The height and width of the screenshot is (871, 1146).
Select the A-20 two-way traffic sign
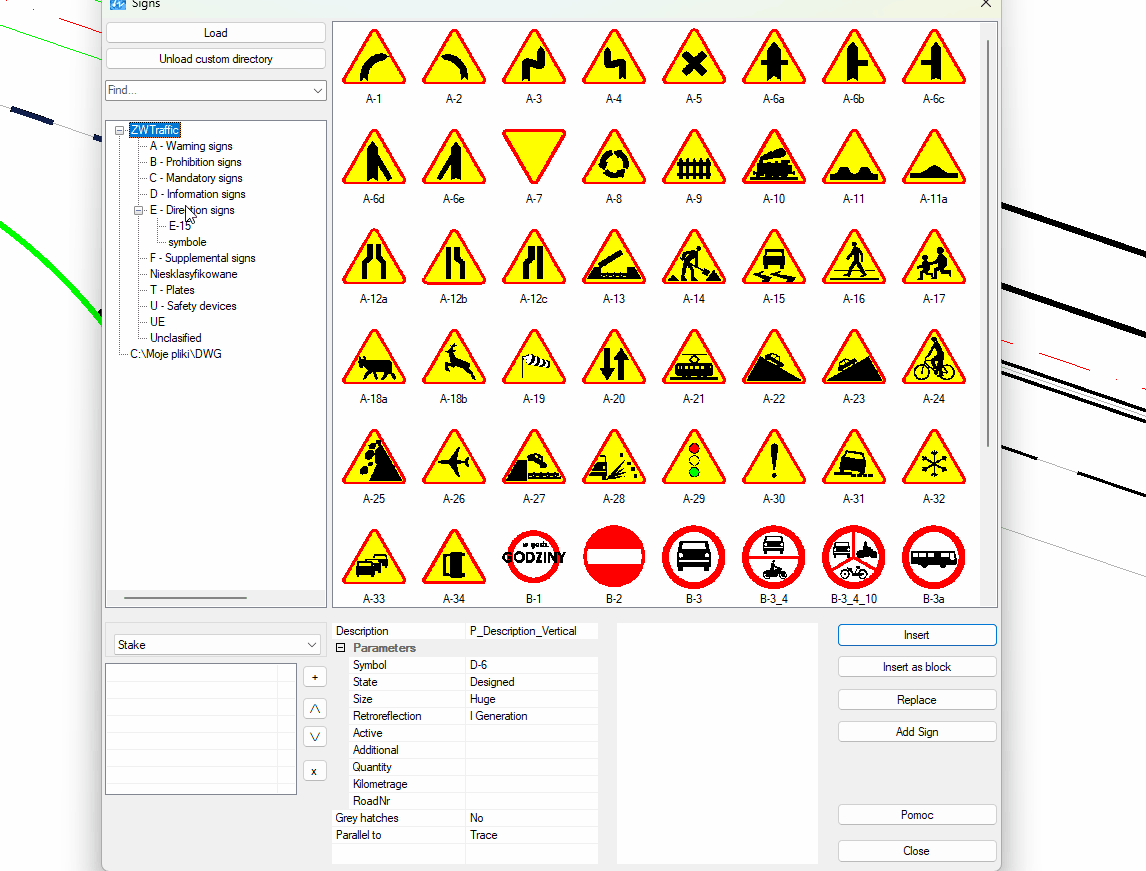(614, 357)
